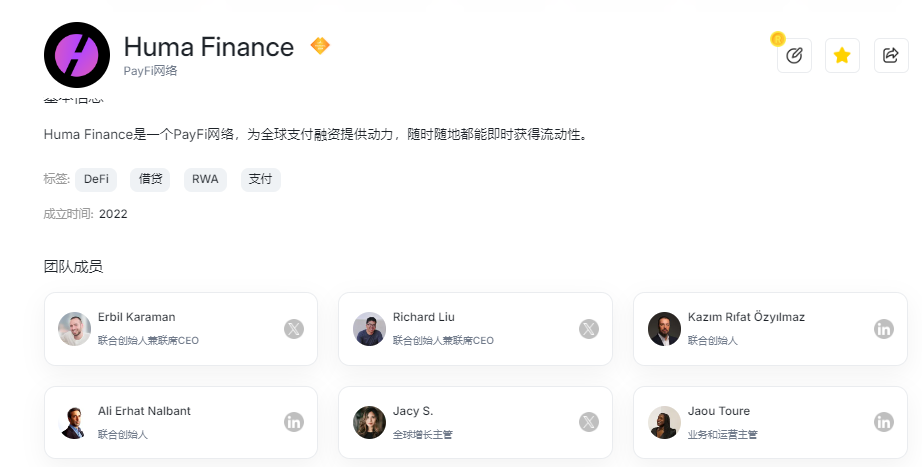This screenshot has height=467, width=922.
Task: Click the Huma Finance purple logo
Action: 77,55
